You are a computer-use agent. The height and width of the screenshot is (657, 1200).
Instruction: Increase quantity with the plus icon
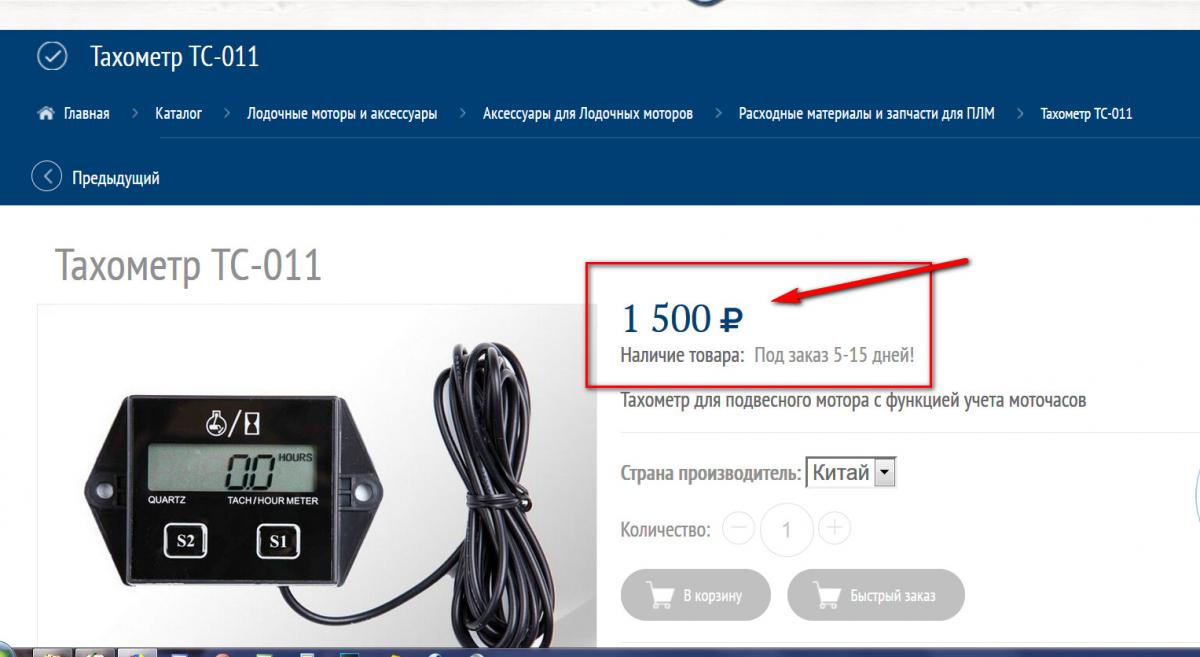click(834, 528)
